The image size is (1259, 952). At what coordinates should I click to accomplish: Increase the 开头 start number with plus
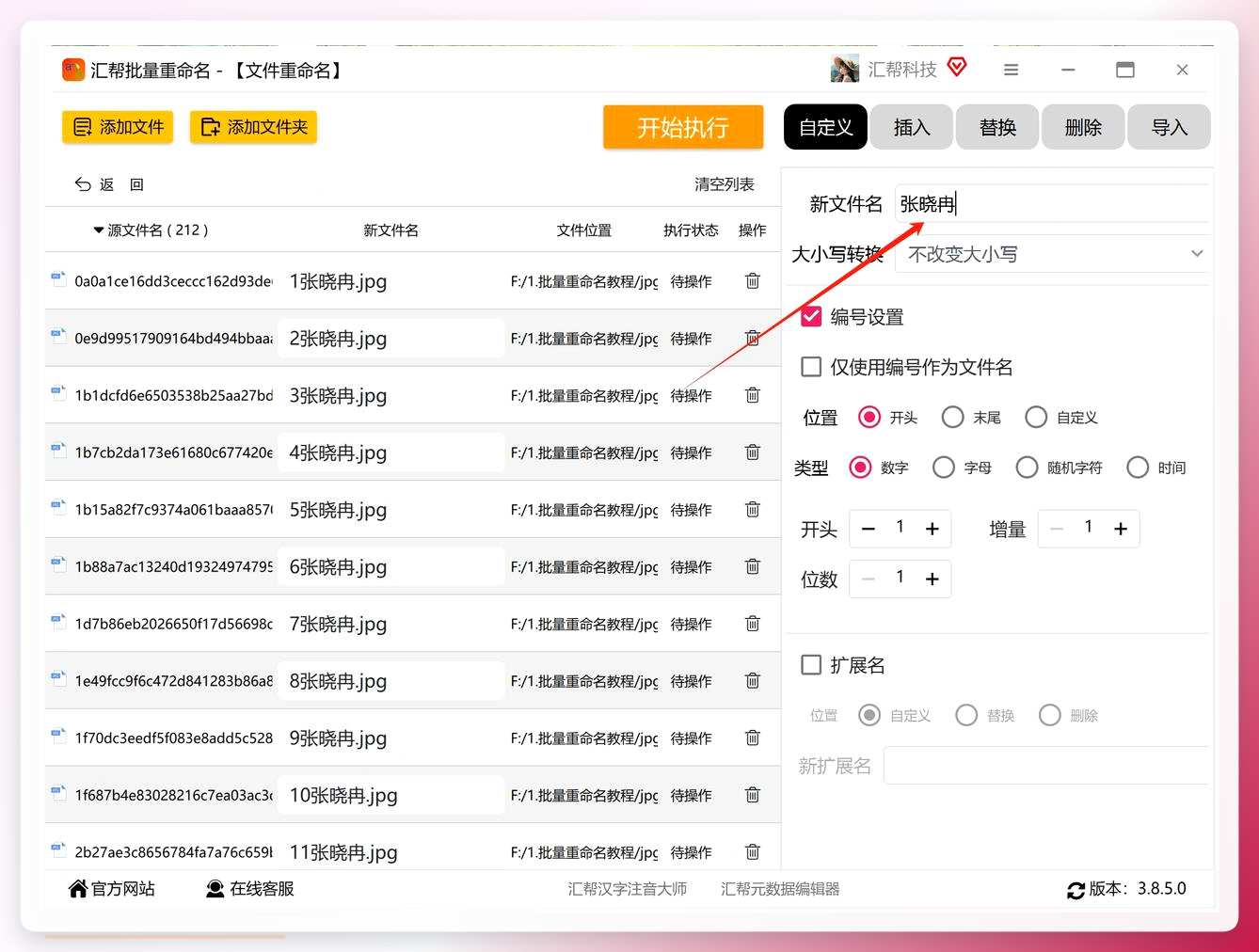coord(932,529)
